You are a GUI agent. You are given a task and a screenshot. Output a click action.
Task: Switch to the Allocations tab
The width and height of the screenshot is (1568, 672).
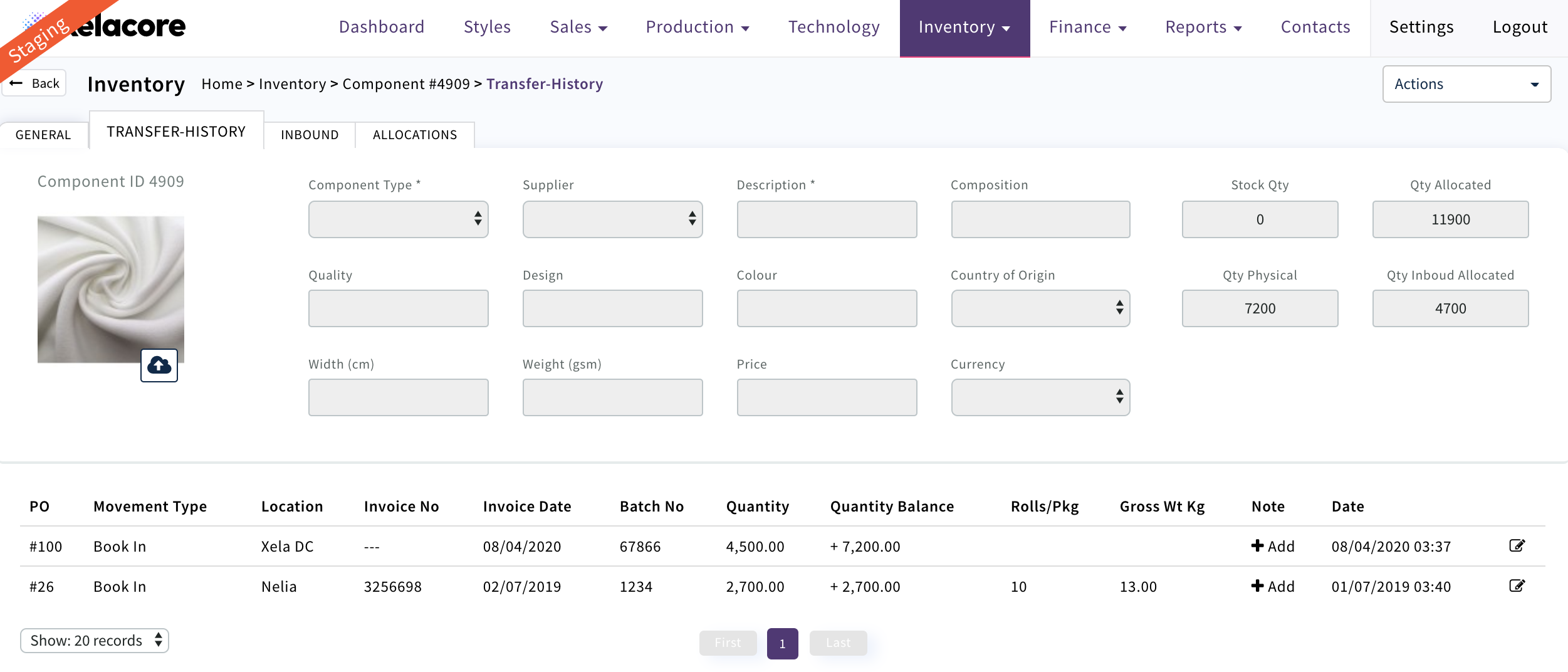pos(414,135)
